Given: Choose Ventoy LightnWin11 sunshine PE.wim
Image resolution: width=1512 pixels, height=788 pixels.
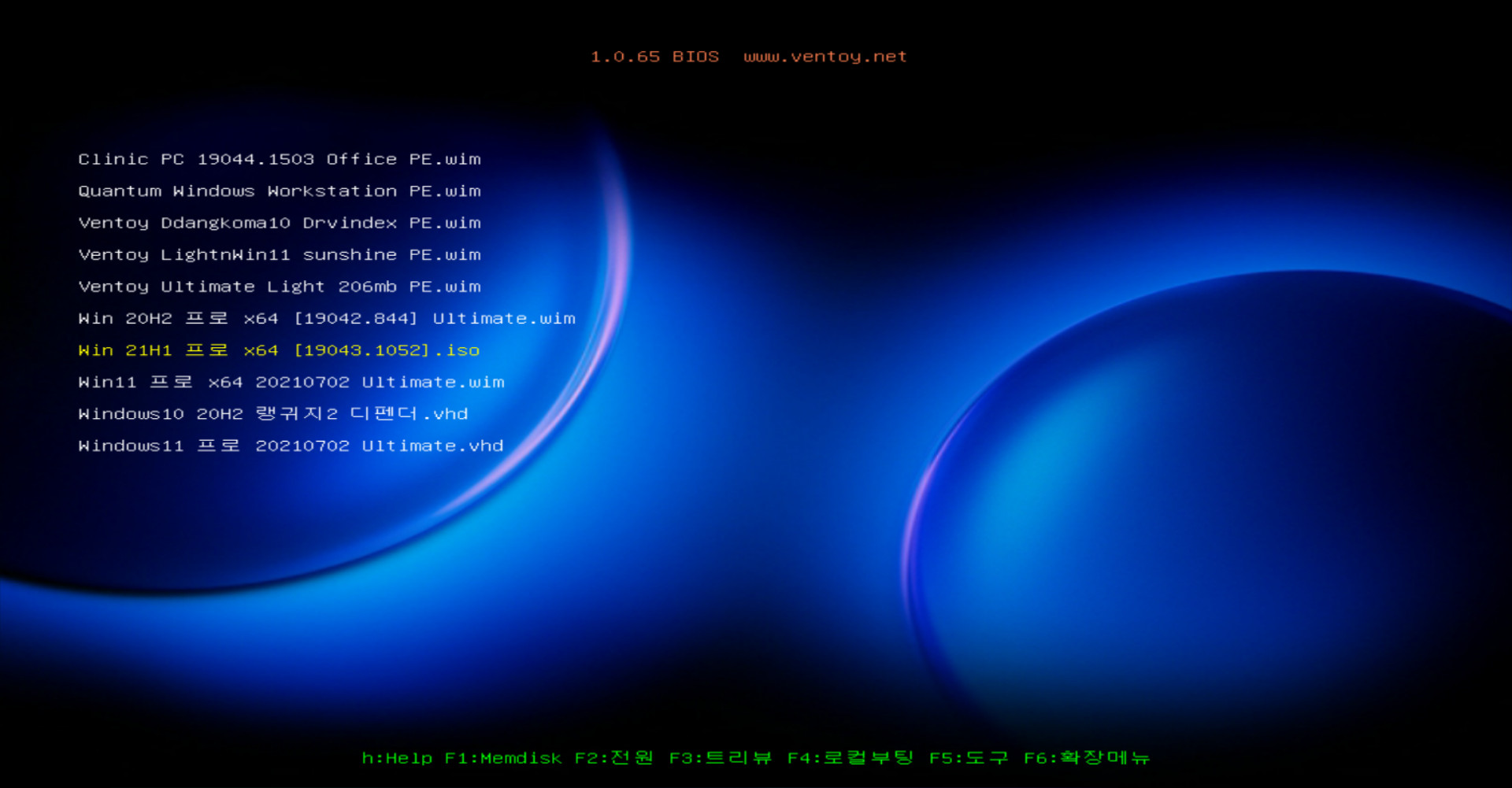Looking at the screenshot, I should pyautogui.click(x=280, y=255).
